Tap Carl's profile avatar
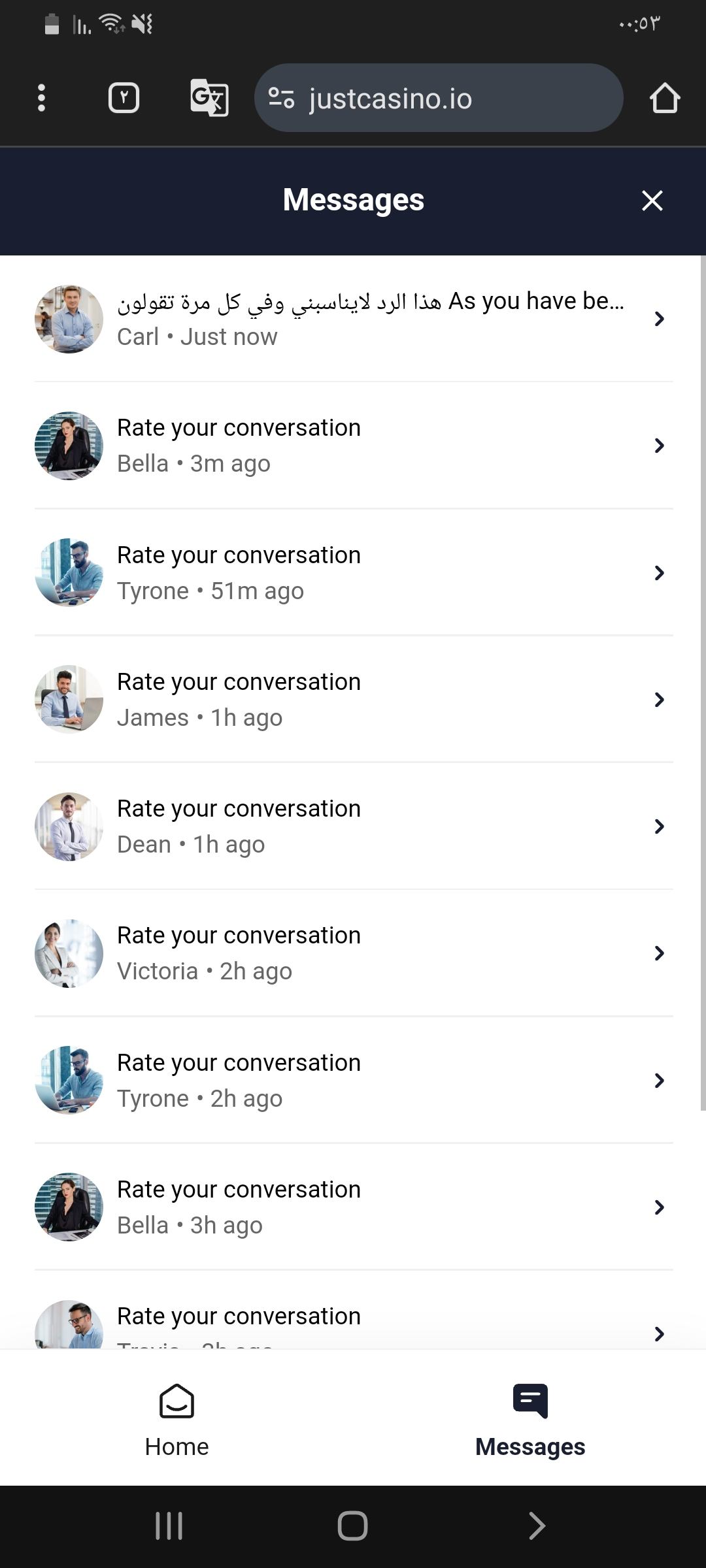This screenshot has height=1568, width=706. (x=69, y=319)
